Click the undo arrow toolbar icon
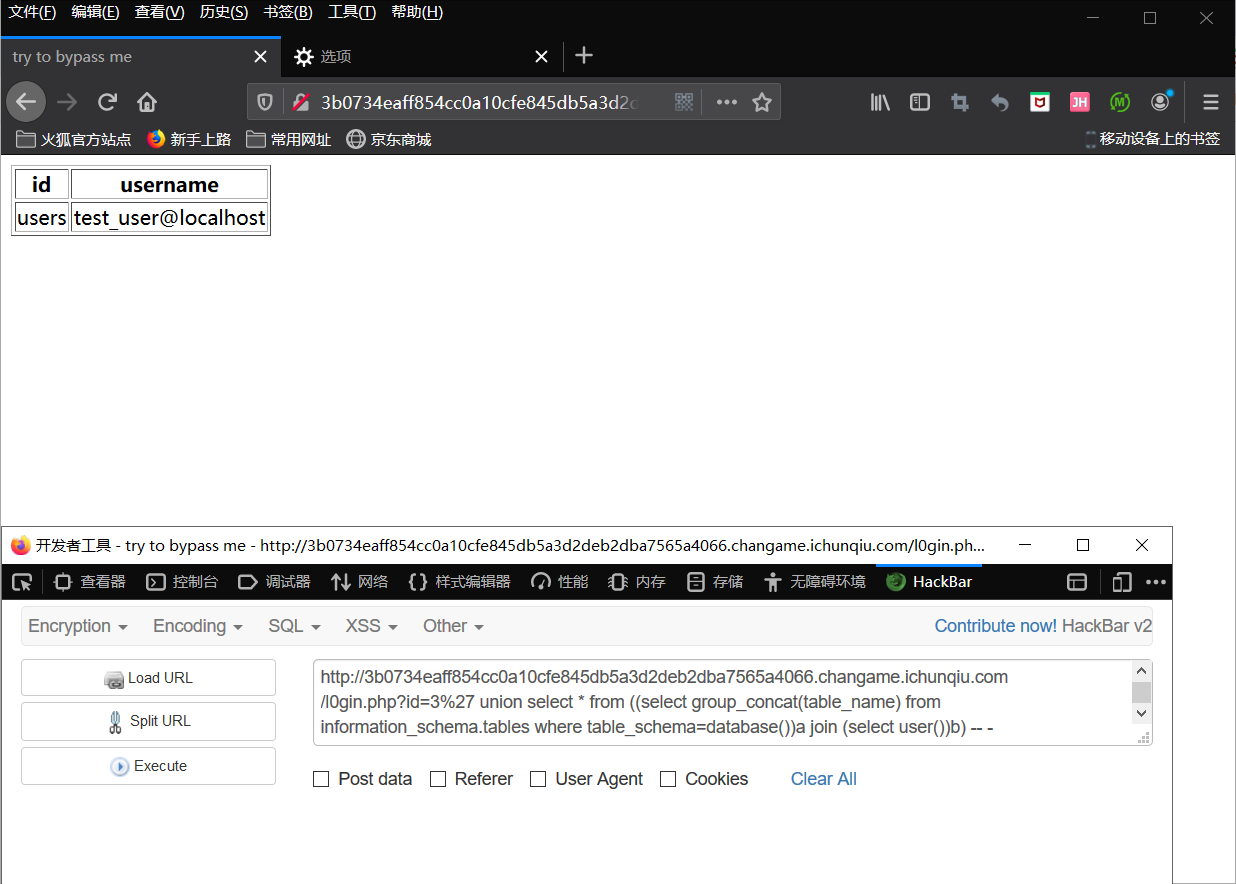This screenshot has width=1236, height=884. [x=1000, y=102]
